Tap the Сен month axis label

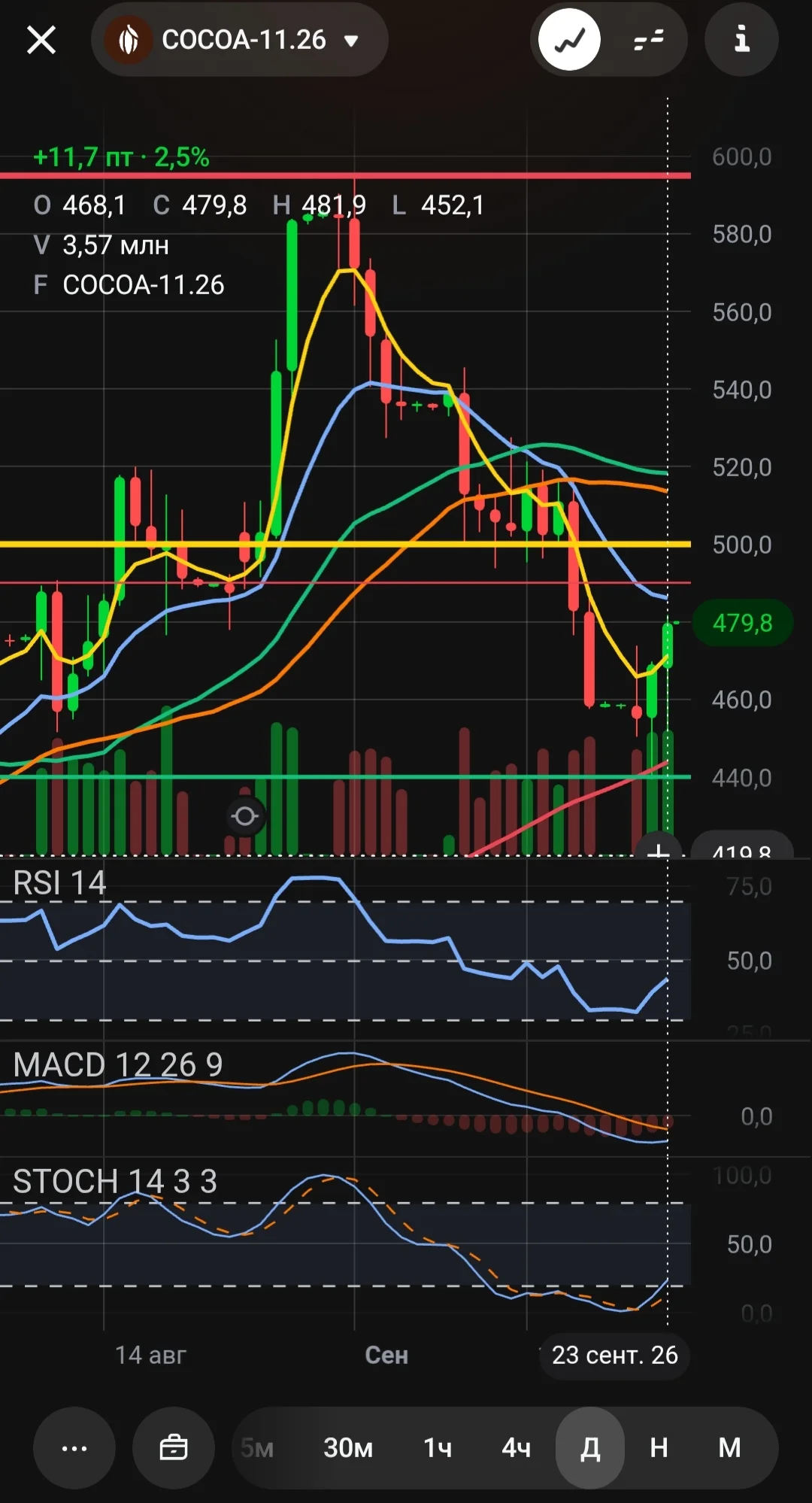coord(386,1356)
